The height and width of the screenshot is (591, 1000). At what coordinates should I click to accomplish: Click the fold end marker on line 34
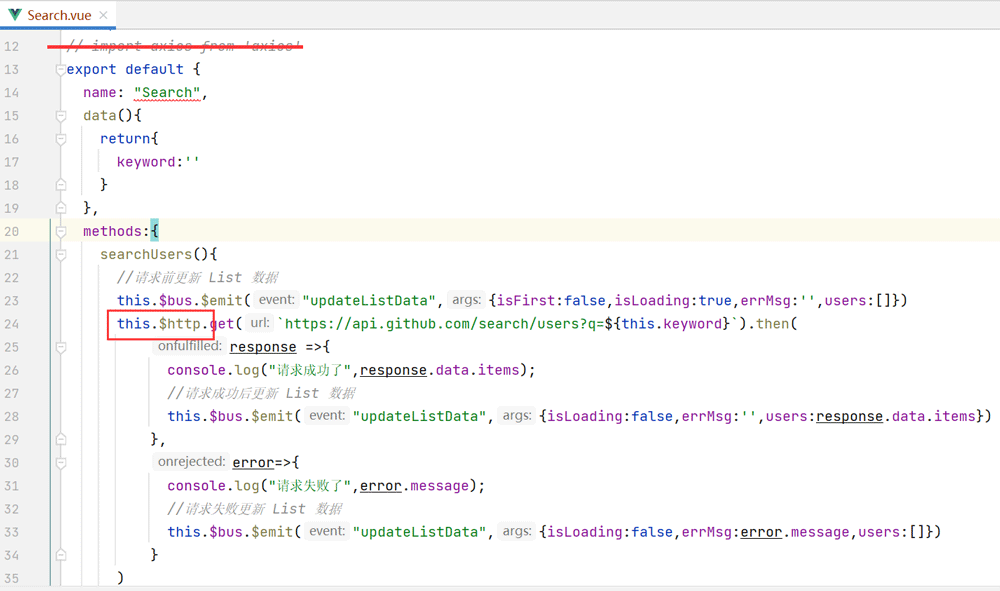click(61, 555)
